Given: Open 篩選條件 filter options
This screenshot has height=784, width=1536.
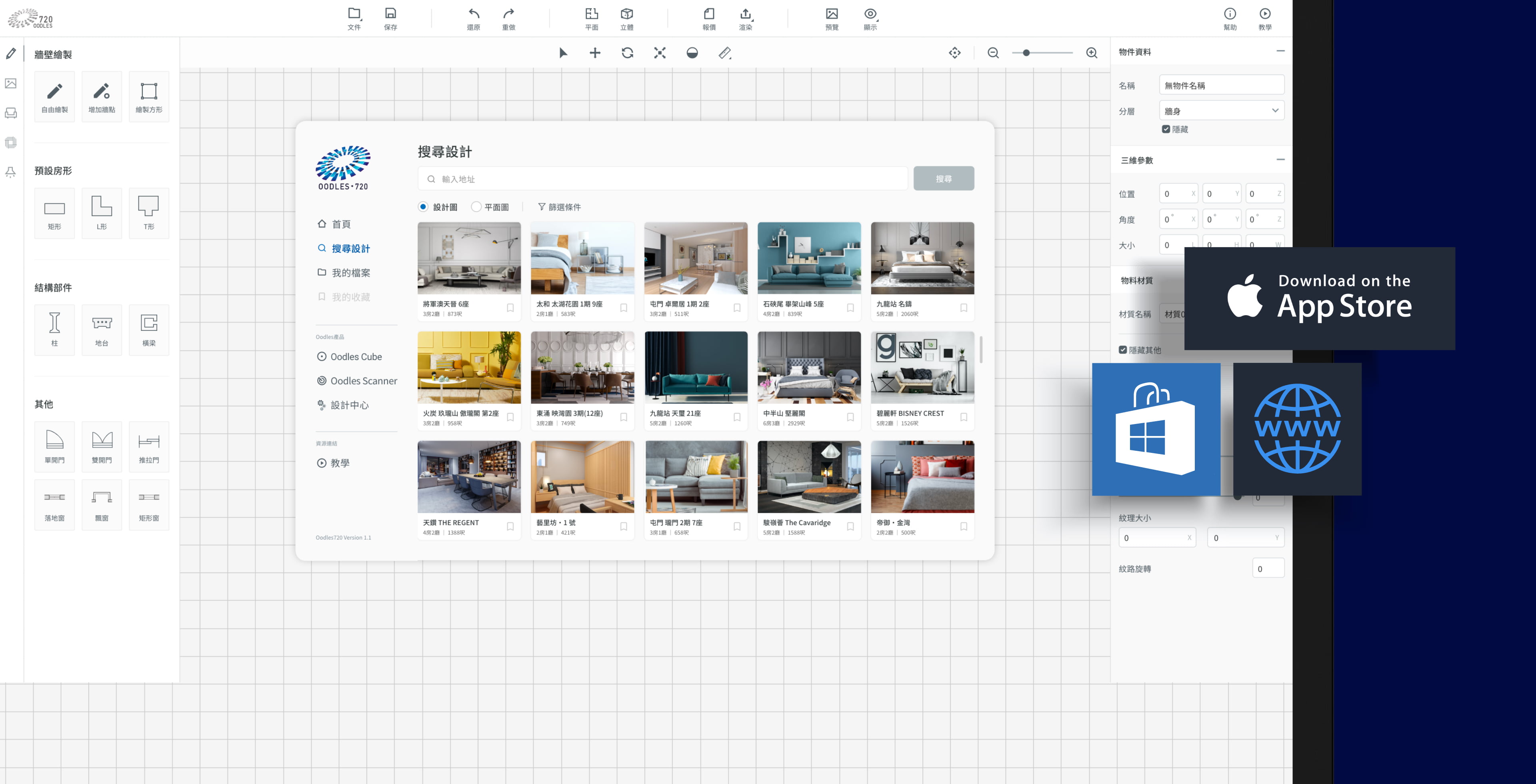Looking at the screenshot, I should point(559,207).
